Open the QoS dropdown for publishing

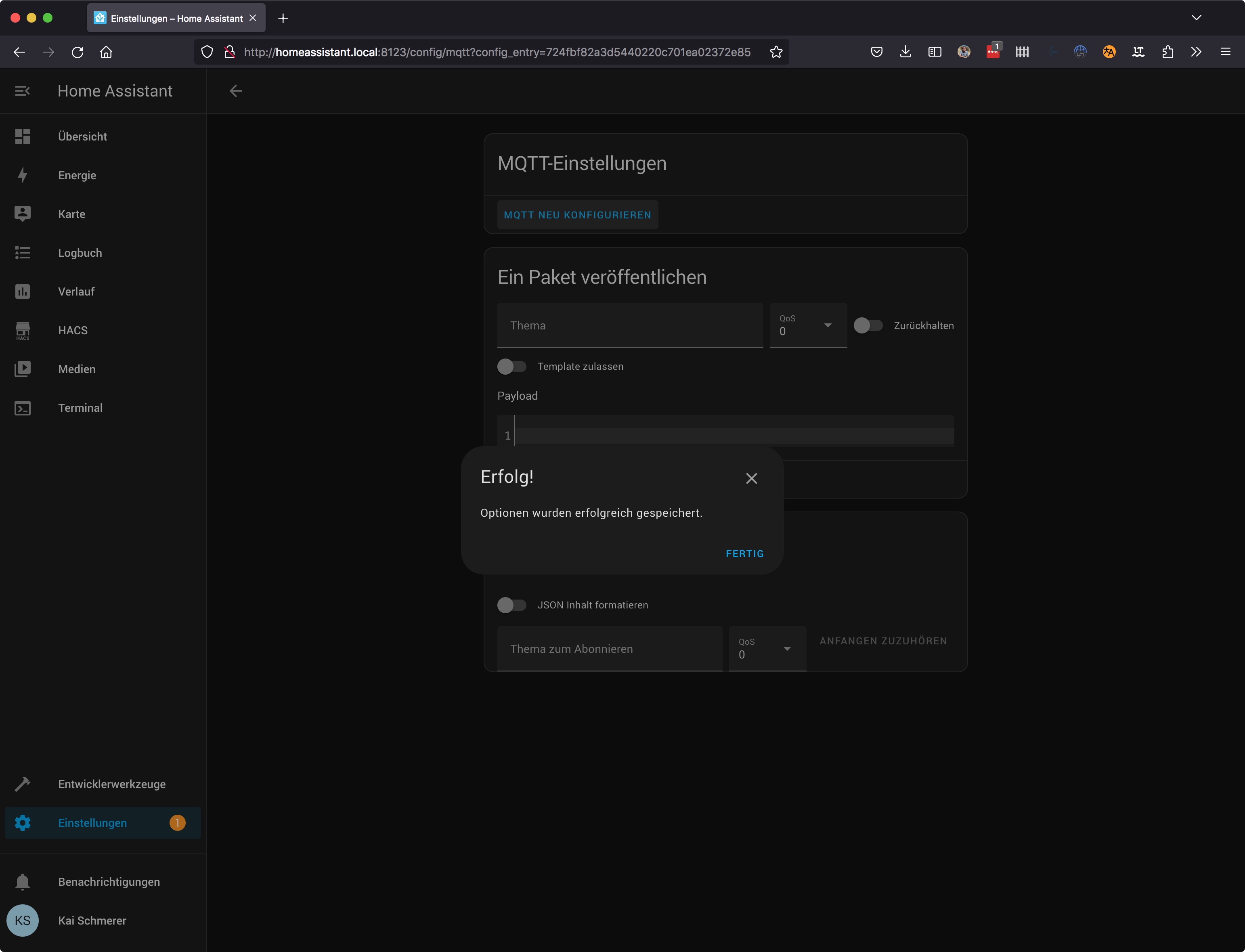807,325
